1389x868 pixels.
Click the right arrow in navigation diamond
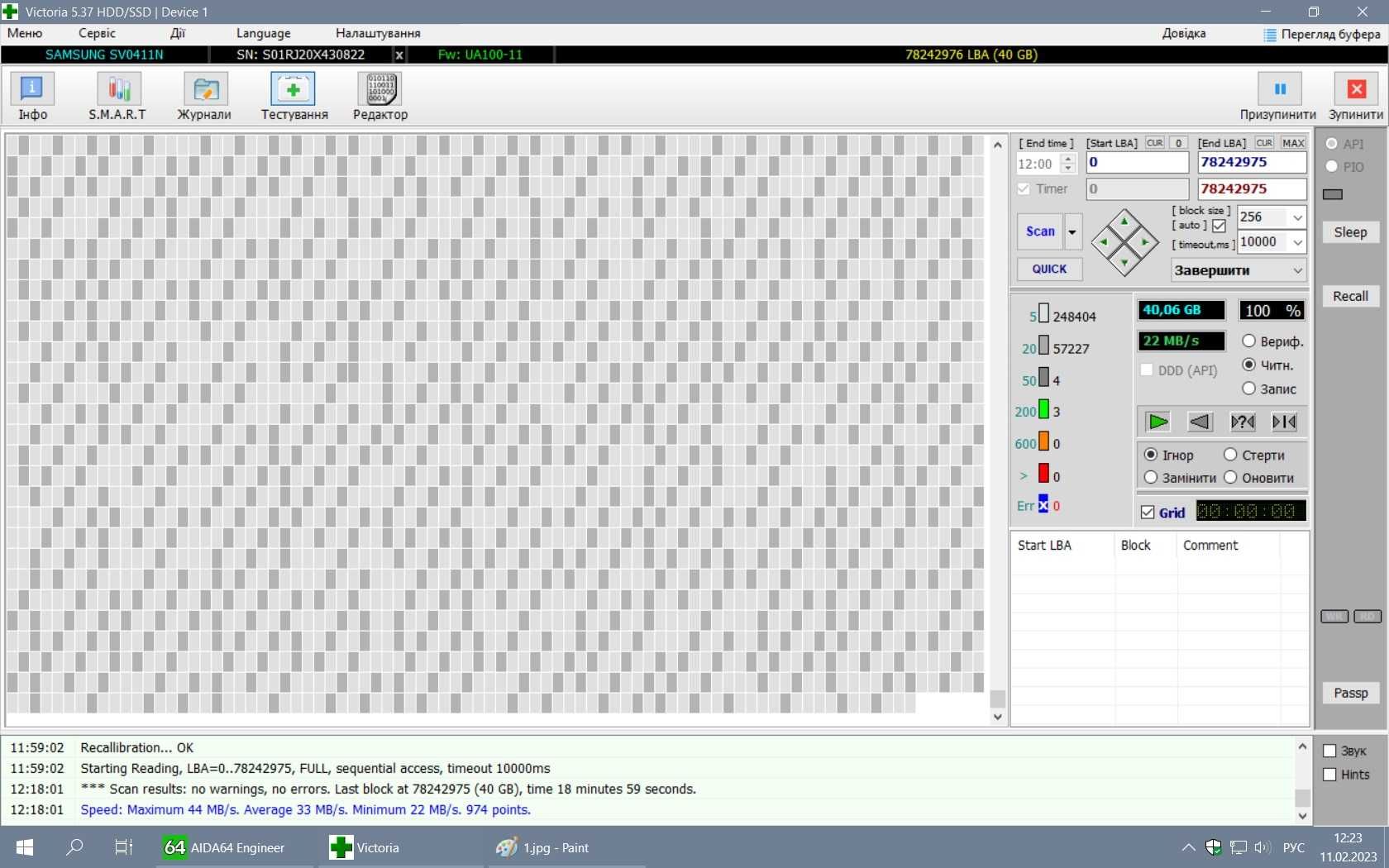pyautogui.click(x=1145, y=242)
